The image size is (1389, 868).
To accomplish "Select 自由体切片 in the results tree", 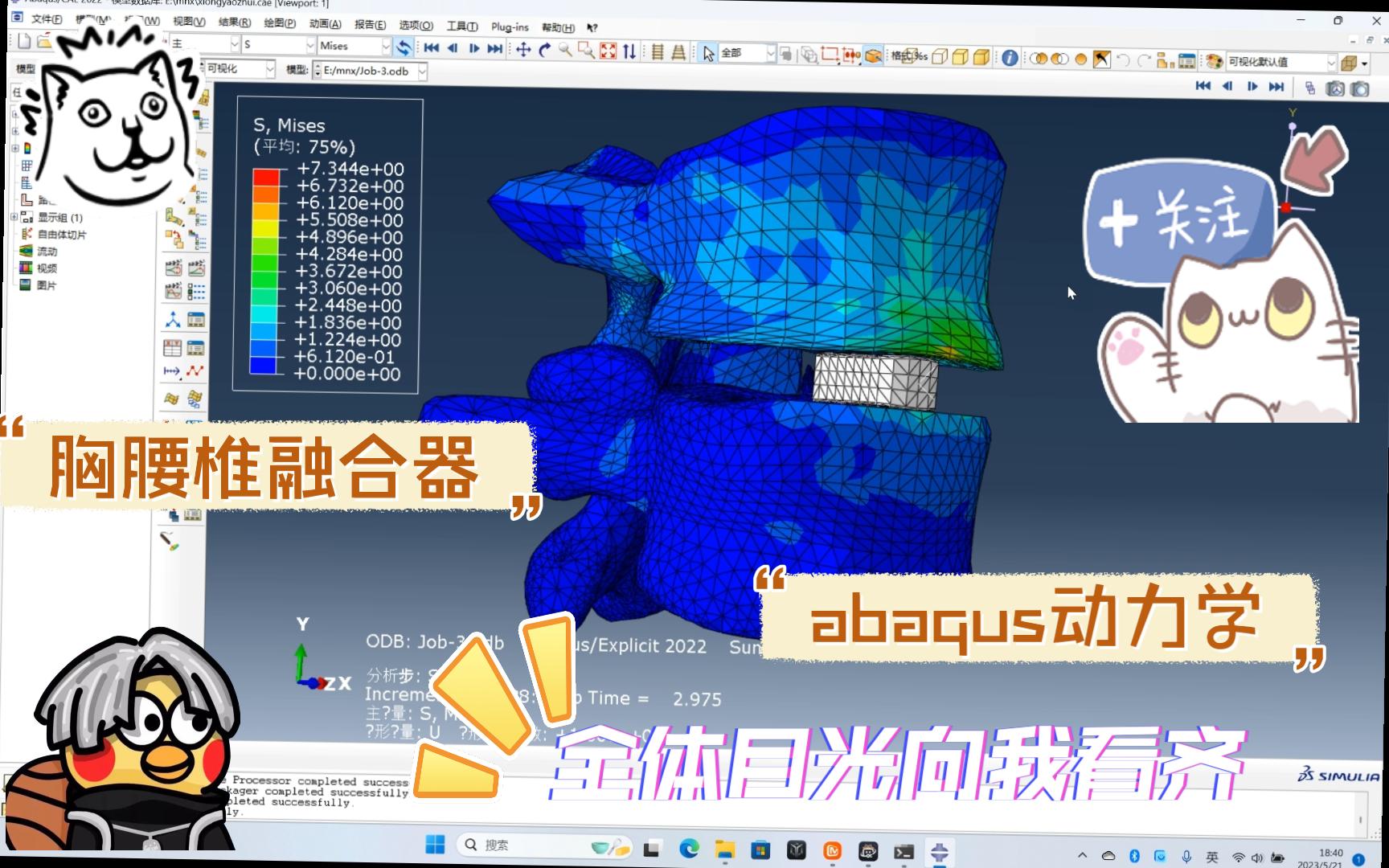I will (x=62, y=235).
